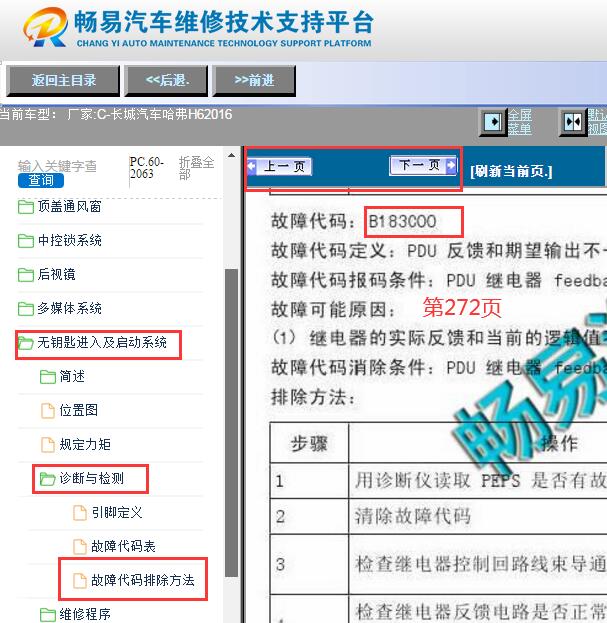Expand the 多媒体系统 tree node
Viewport: 607px width, 623px height.
point(70,308)
